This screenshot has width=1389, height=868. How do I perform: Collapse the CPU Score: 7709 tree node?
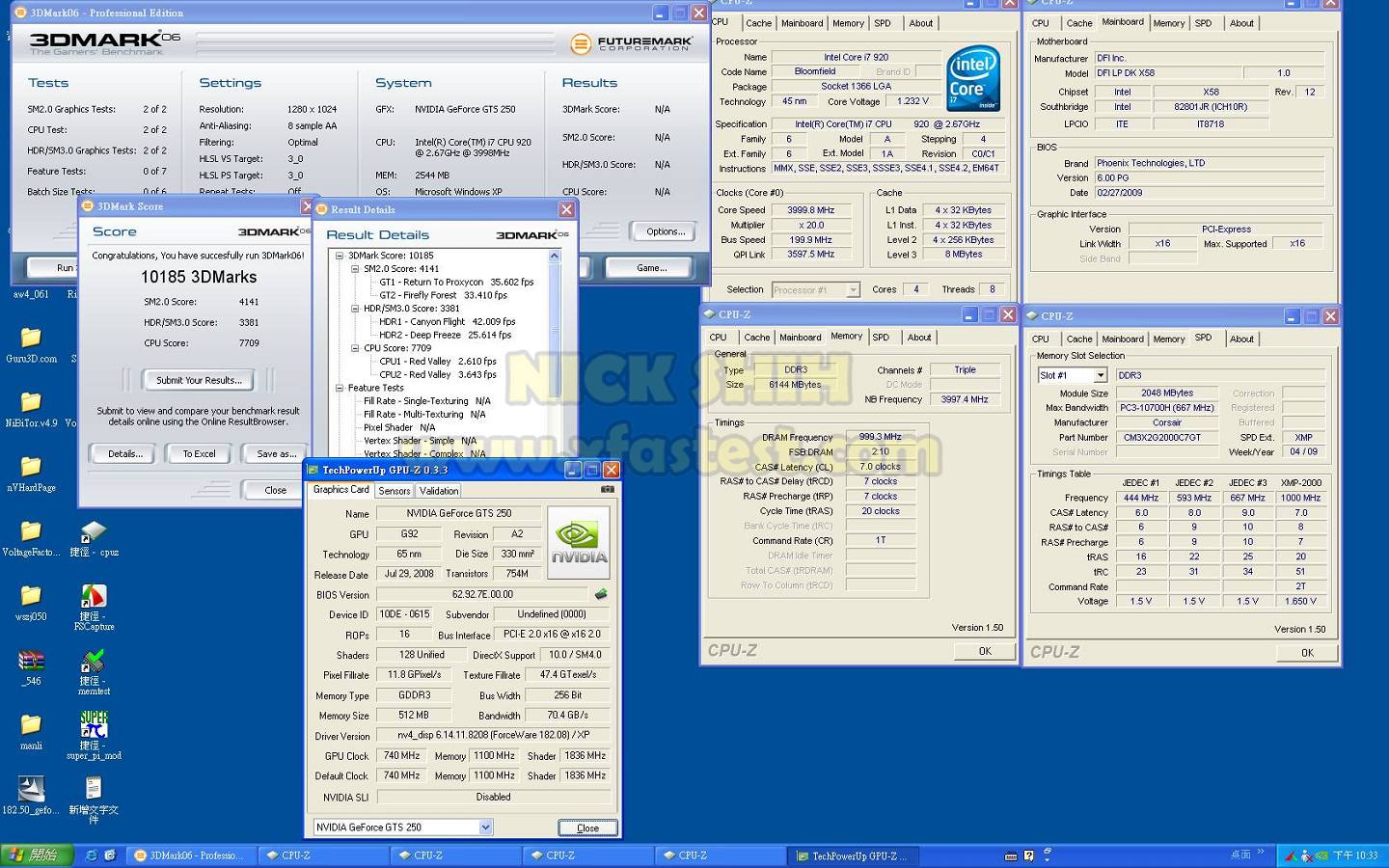pyautogui.click(x=355, y=348)
